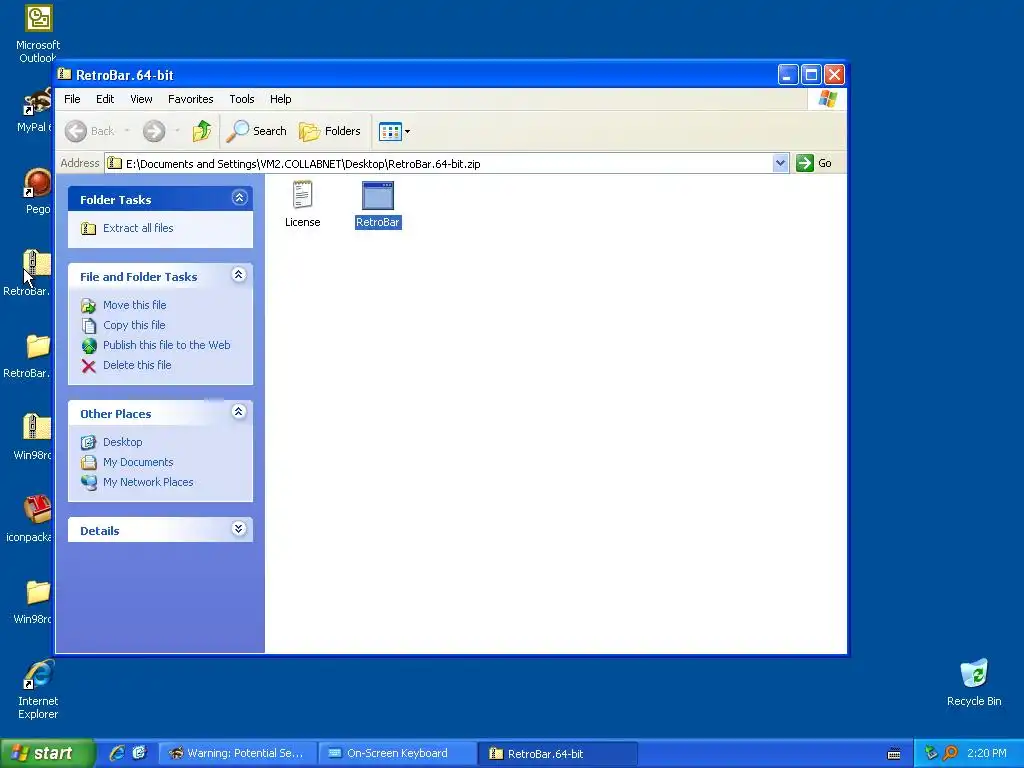Collapse the File and Folder Tasks panel
Screen dimensions: 1024x768
point(239,275)
